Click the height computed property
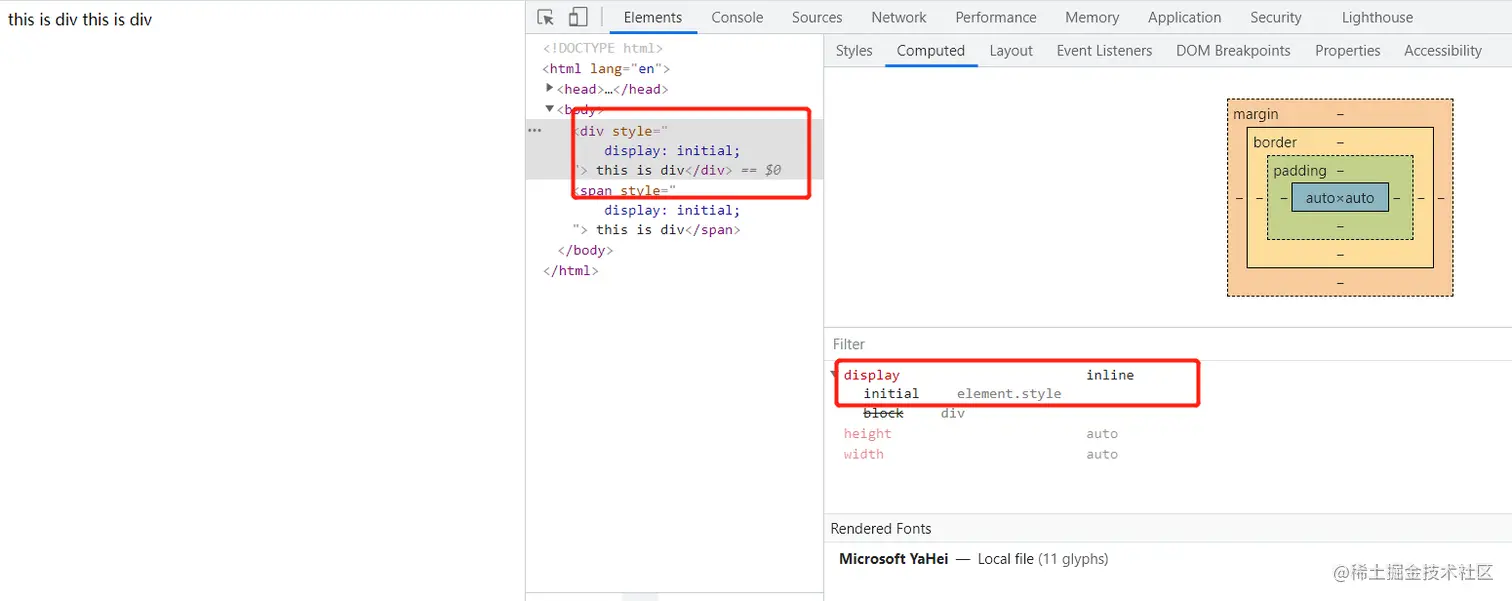Viewport: 1512px width, 601px height. coord(867,434)
